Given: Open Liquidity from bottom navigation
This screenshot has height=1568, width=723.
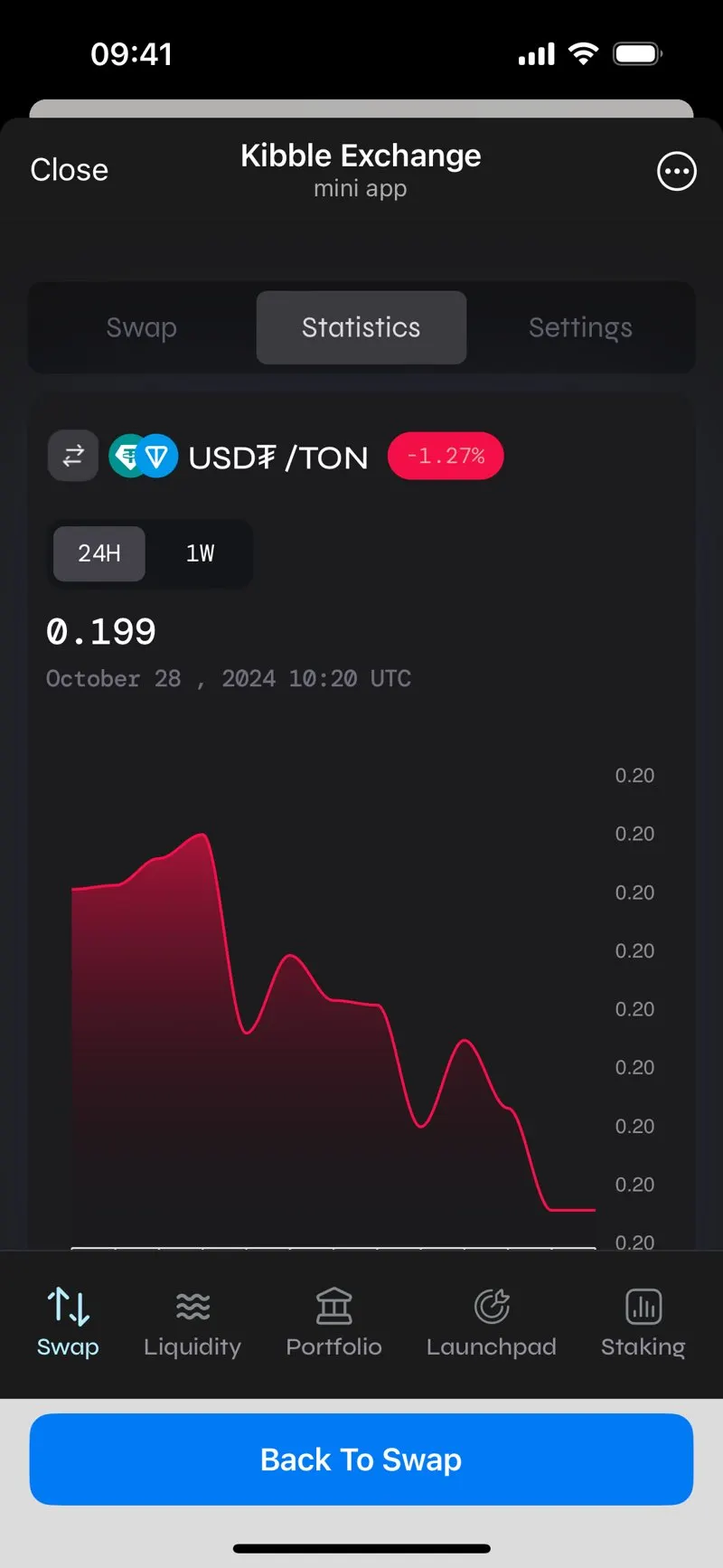Looking at the screenshot, I should (x=192, y=1324).
